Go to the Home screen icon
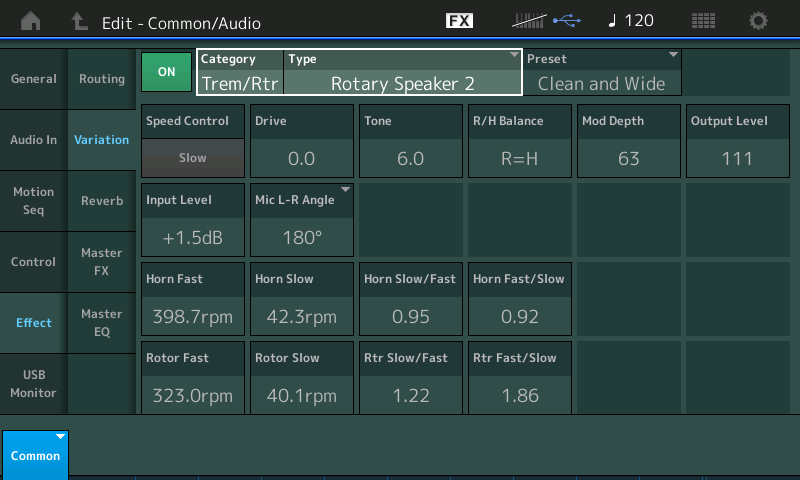The image size is (800, 480). [x=32, y=21]
